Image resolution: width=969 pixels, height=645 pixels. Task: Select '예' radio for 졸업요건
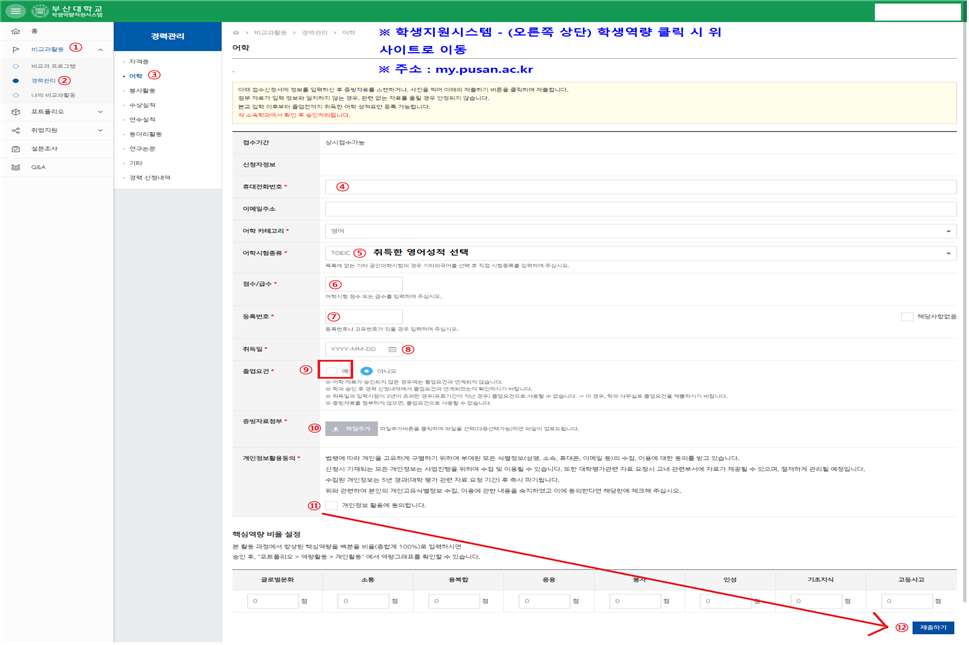331,371
